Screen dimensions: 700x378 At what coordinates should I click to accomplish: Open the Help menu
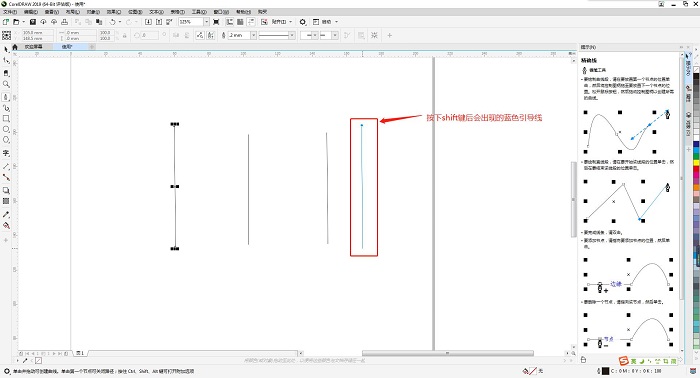click(x=243, y=12)
